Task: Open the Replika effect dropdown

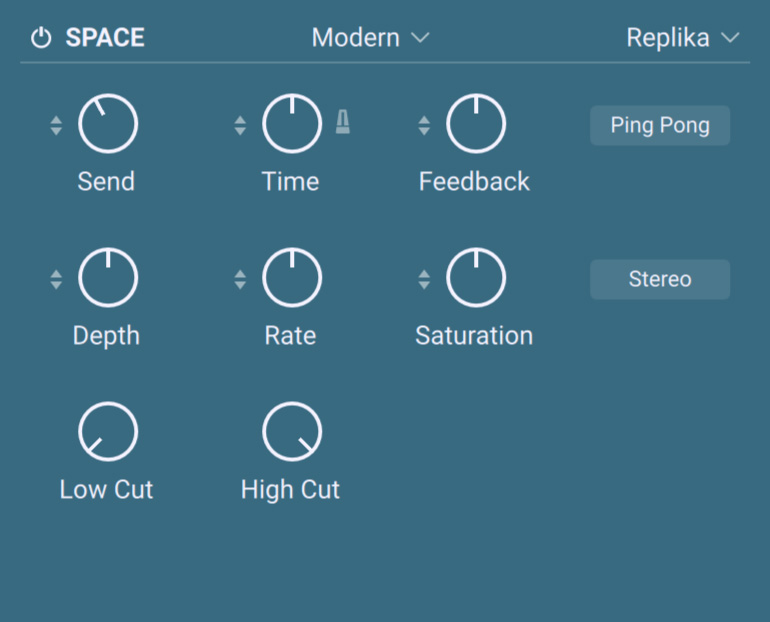Action: pos(682,38)
